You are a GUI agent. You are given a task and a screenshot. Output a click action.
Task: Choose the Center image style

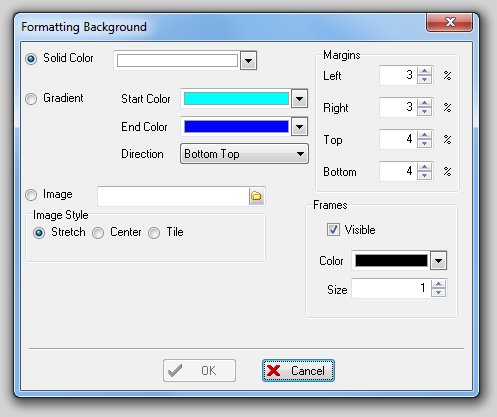coord(98,233)
